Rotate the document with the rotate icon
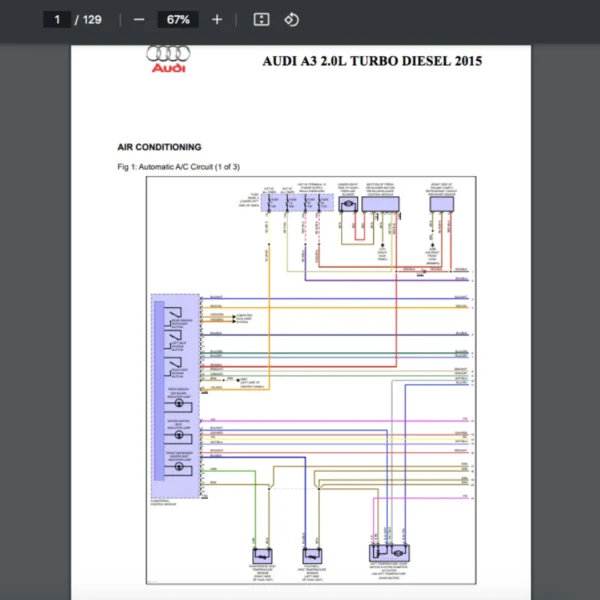Viewport: 600px width, 600px height. [x=292, y=20]
